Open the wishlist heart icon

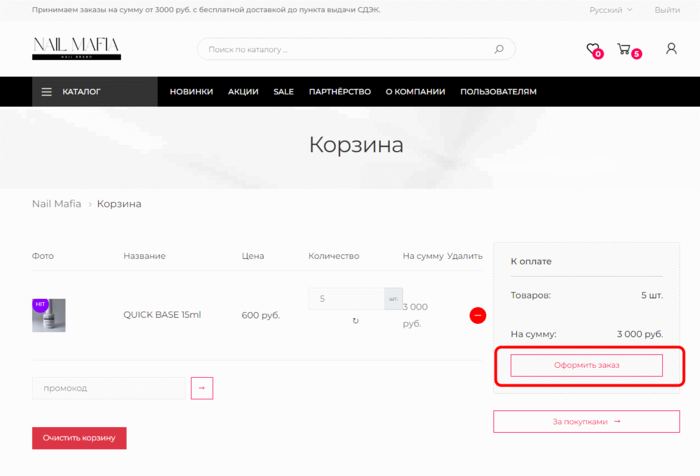(593, 49)
